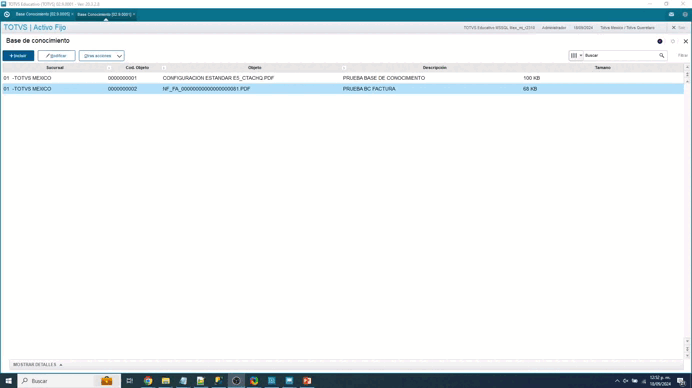Screen dimensions: 692x388
Task: Click the Modificar button
Action: [x=56, y=56]
